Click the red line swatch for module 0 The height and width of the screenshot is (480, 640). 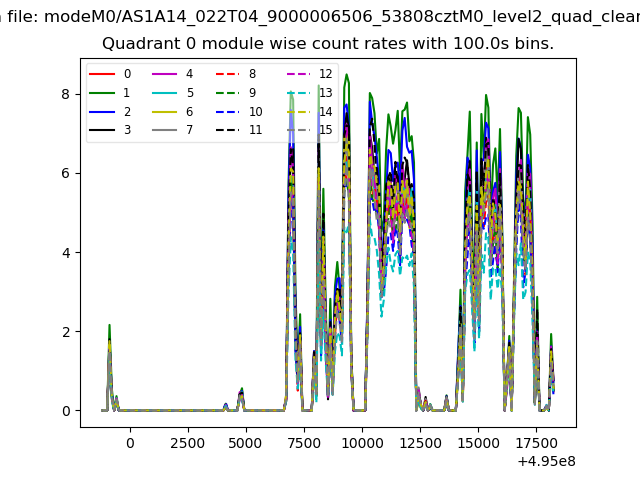[104, 74]
